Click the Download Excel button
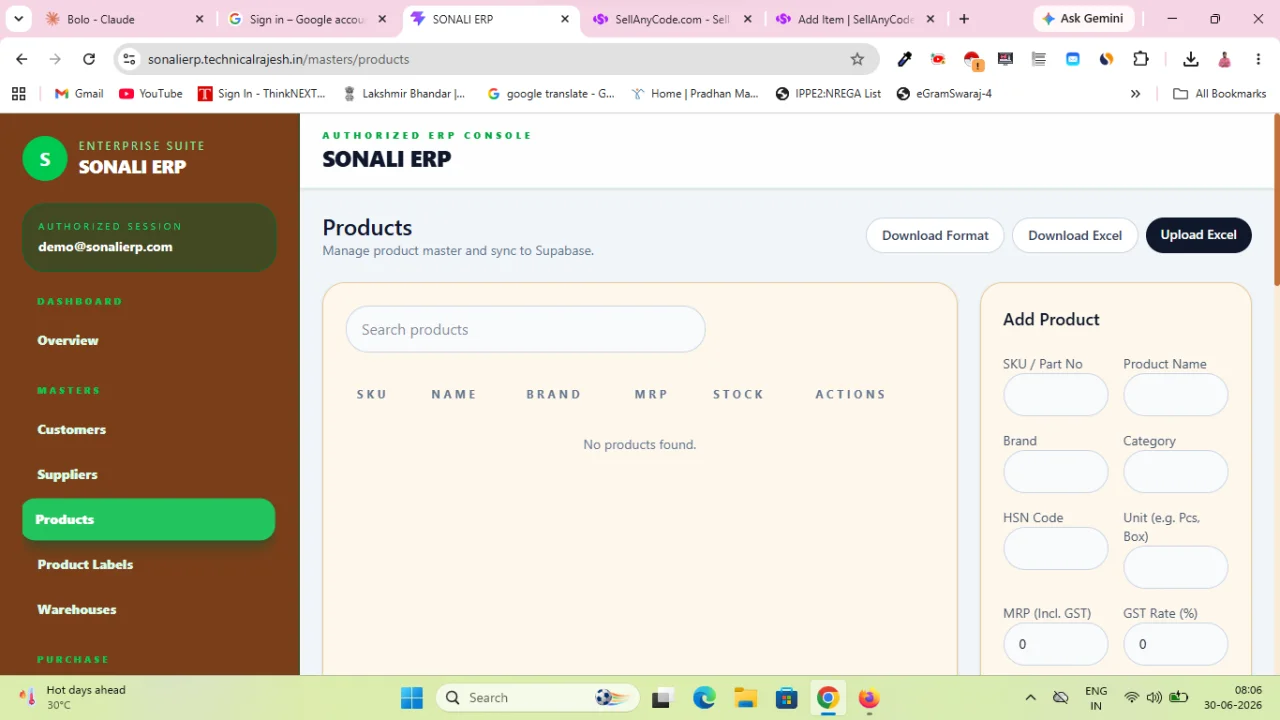The image size is (1280, 720). pyautogui.click(x=1075, y=235)
